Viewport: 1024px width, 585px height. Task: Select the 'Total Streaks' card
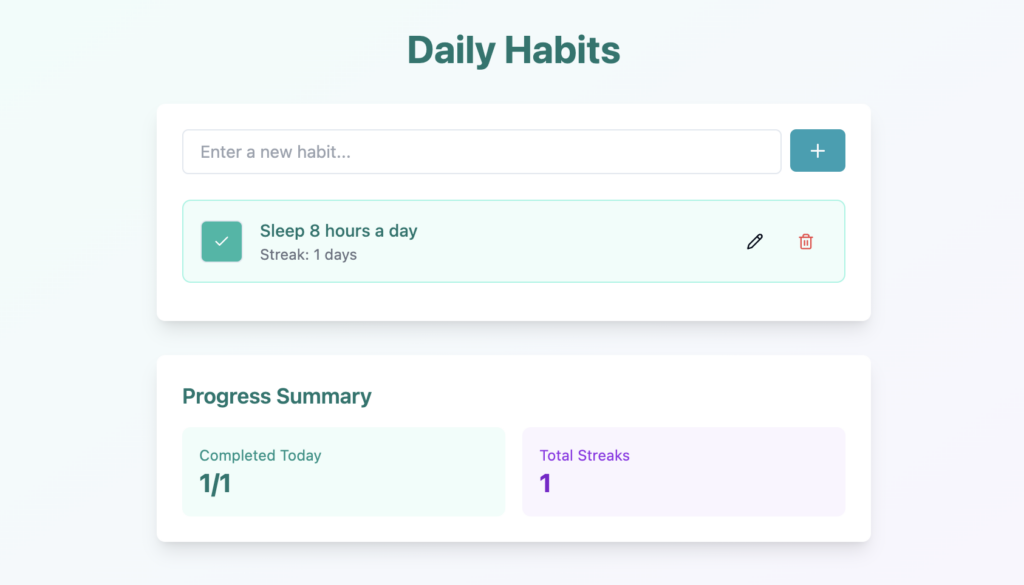pyautogui.click(x=683, y=471)
